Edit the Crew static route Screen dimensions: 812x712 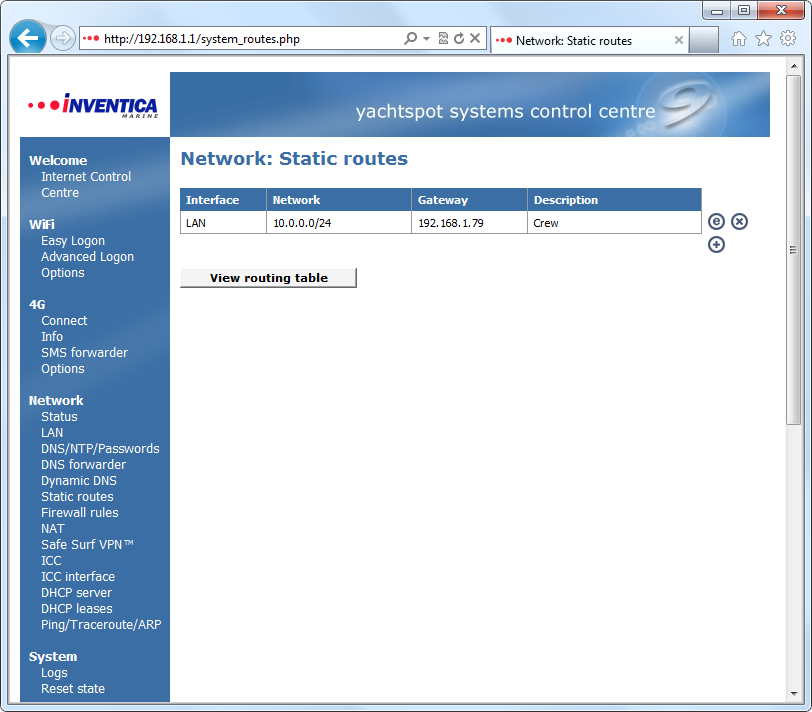(716, 222)
